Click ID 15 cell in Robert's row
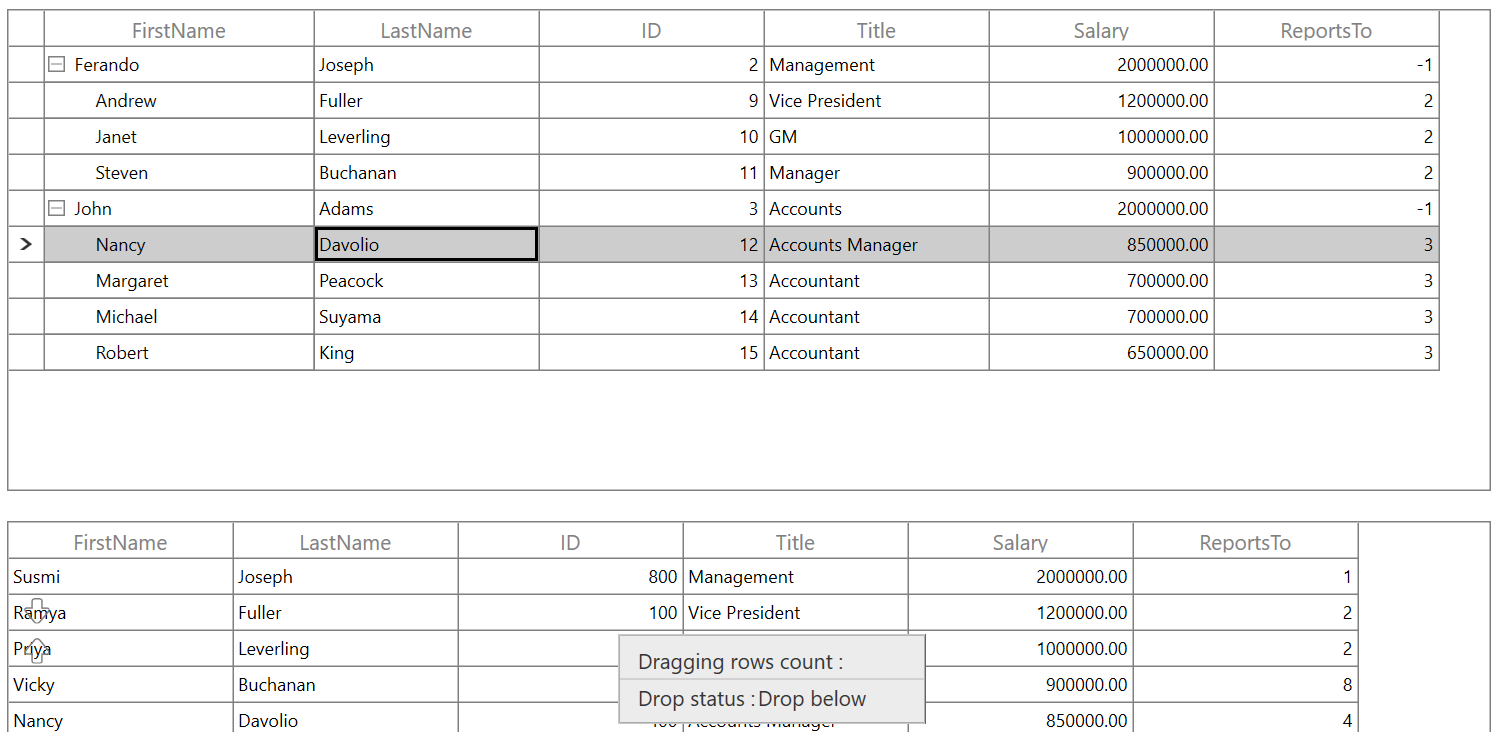1500x732 pixels. point(652,353)
